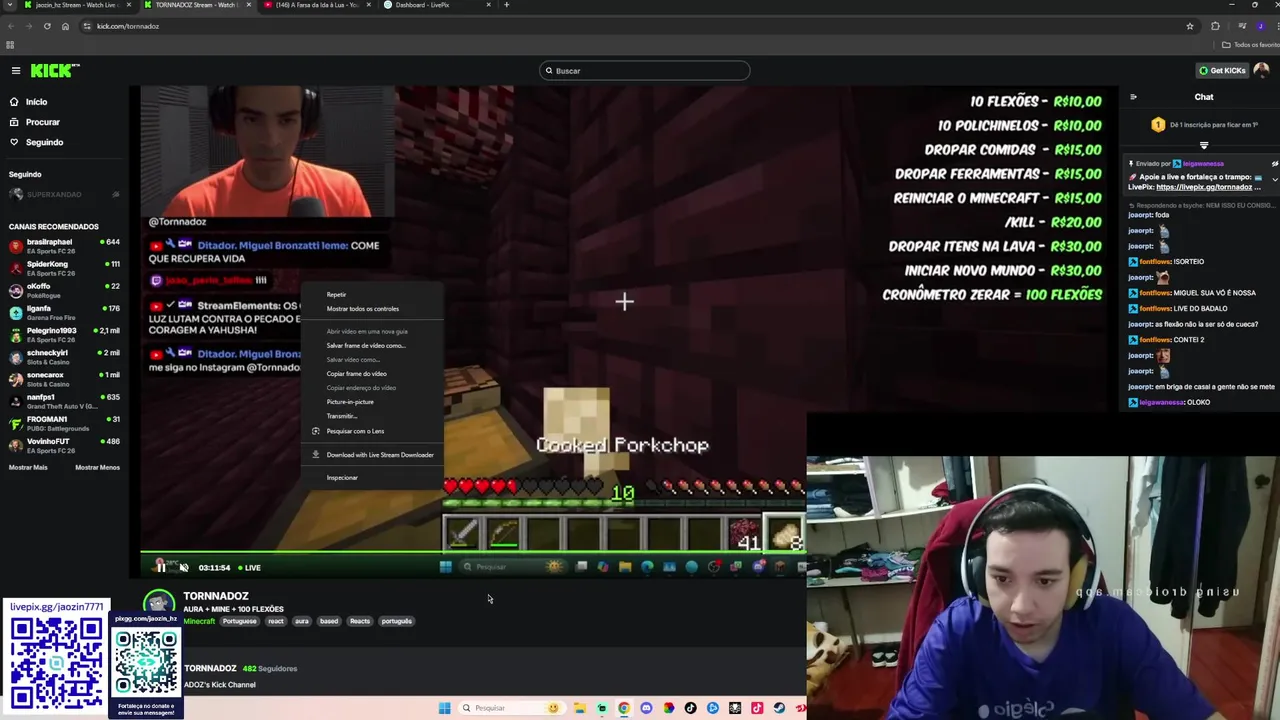The height and width of the screenshot is (720, 1280).
Task: Open the livepix.gg/tornnadoz chat link
Action: click(x=1204, y=187)
